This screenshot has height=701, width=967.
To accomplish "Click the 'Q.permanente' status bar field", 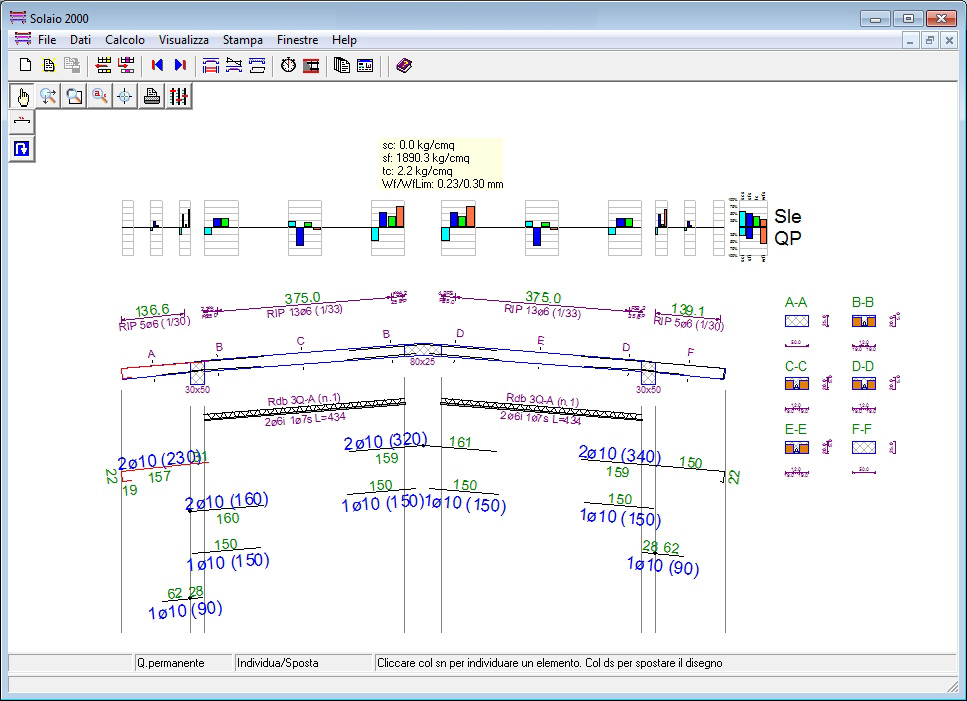I will click(x=183, y=663).
